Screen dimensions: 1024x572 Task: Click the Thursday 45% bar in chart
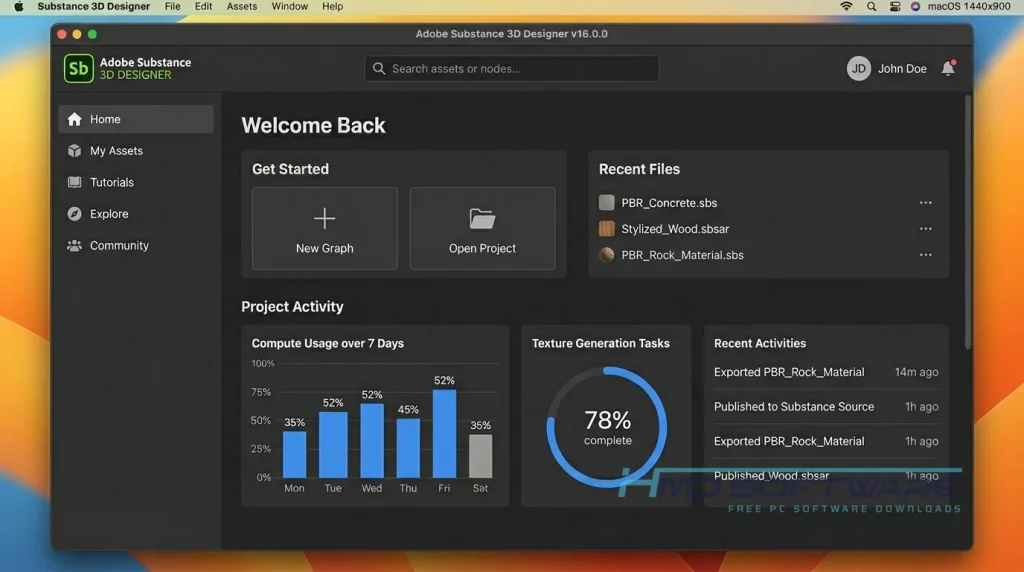coord(408,448)
